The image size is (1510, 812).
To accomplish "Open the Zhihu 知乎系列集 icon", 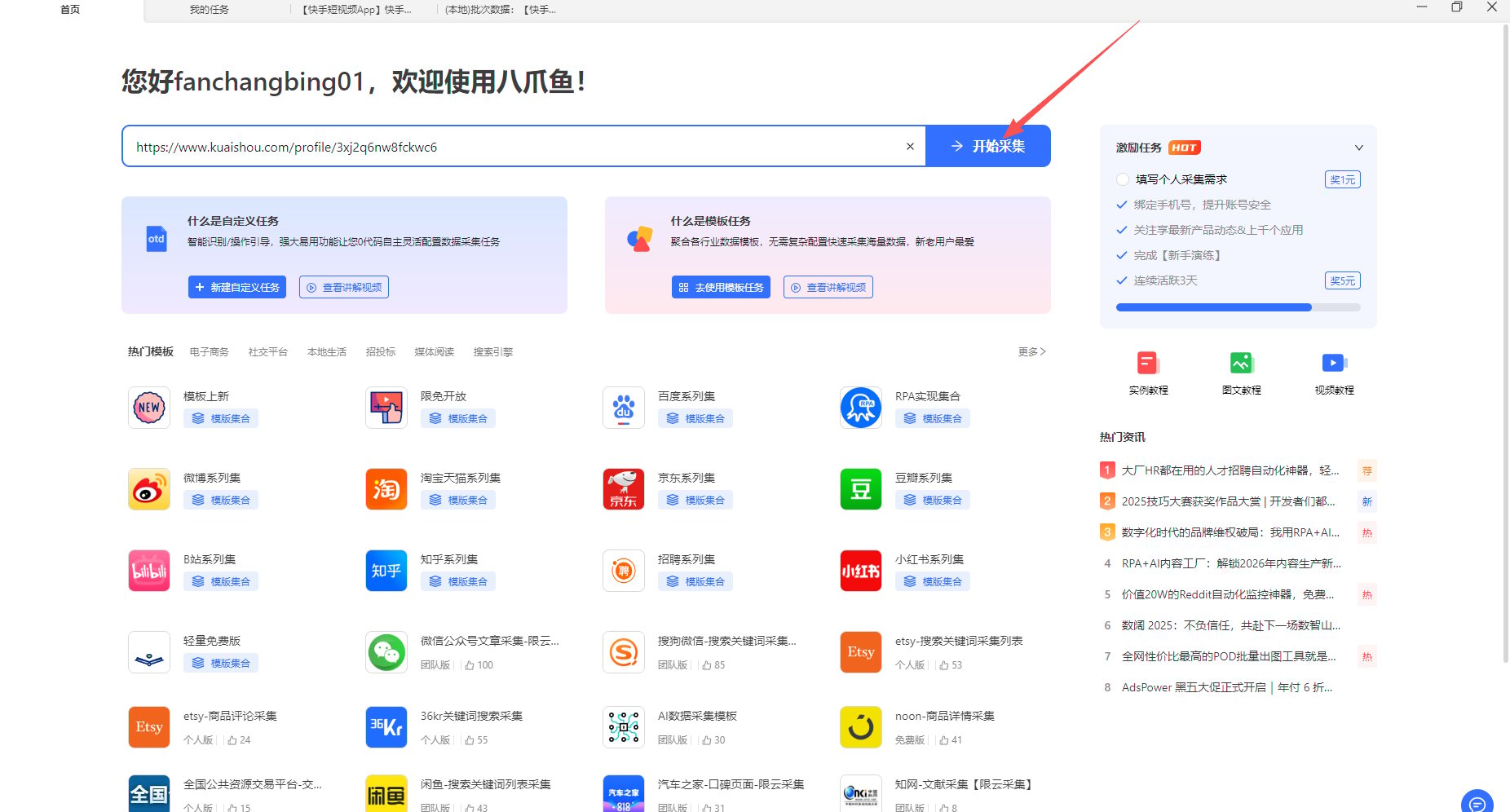I will click(386, 571).
